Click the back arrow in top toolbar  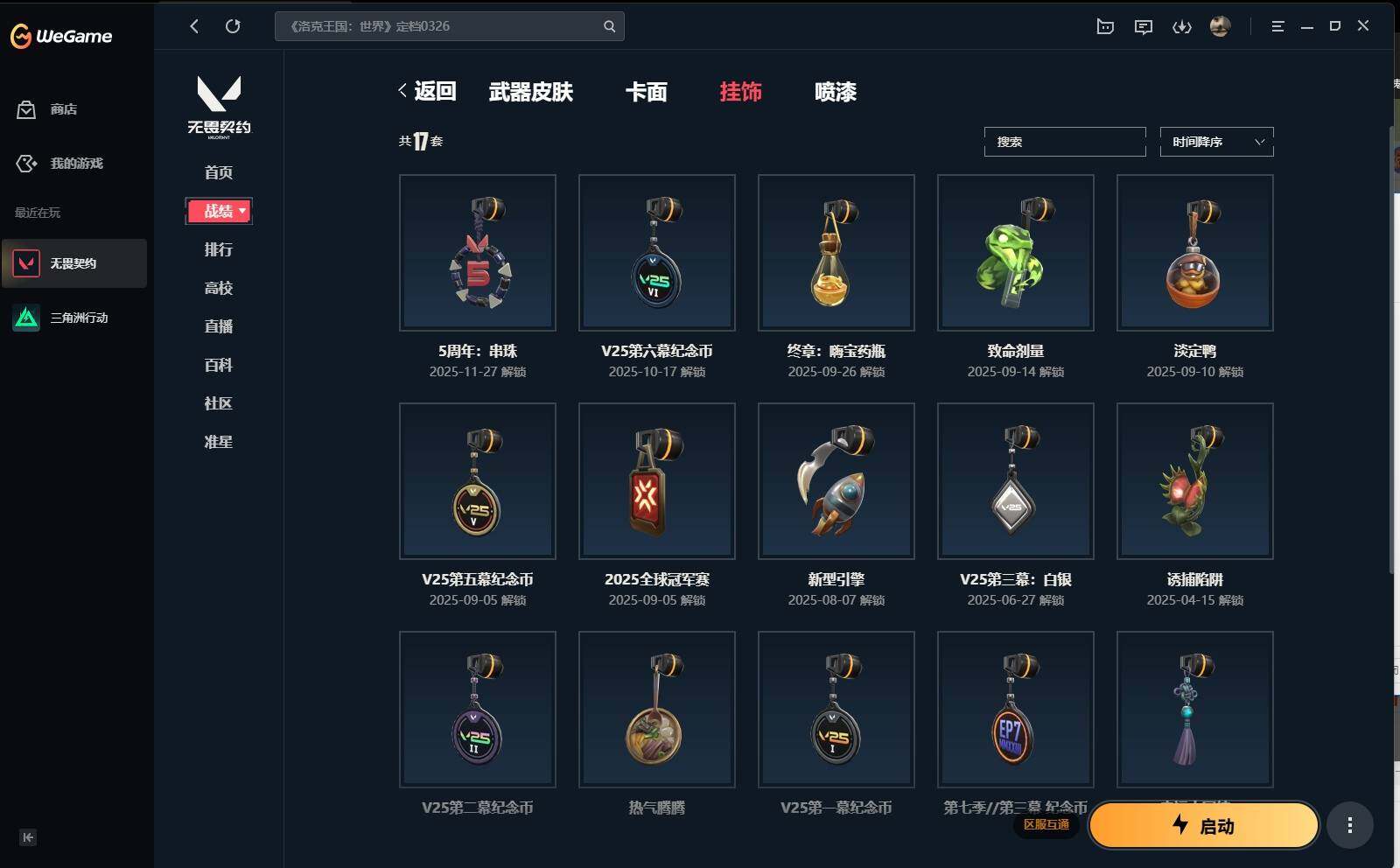pos(194,26)
